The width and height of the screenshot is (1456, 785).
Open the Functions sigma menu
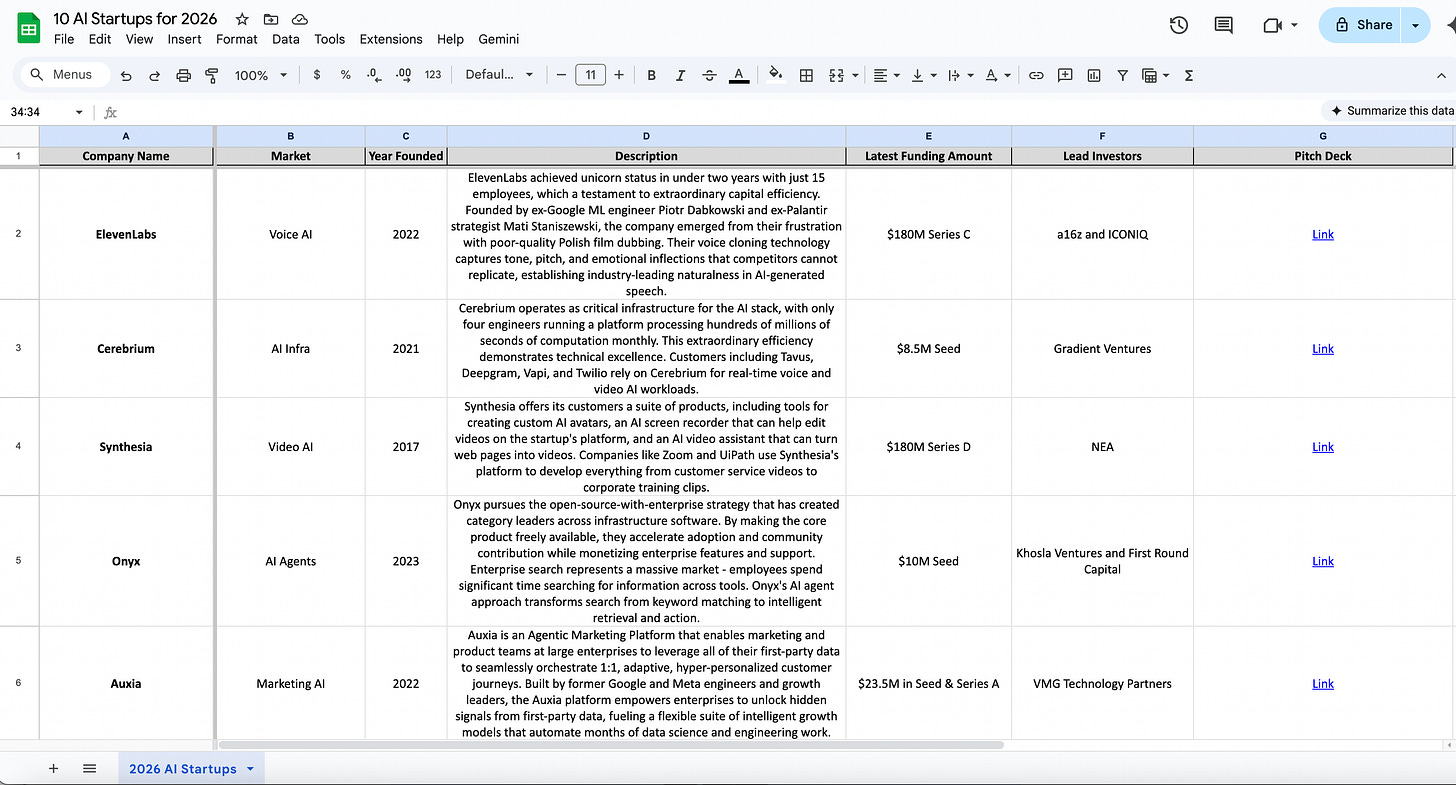[1188, 75]
